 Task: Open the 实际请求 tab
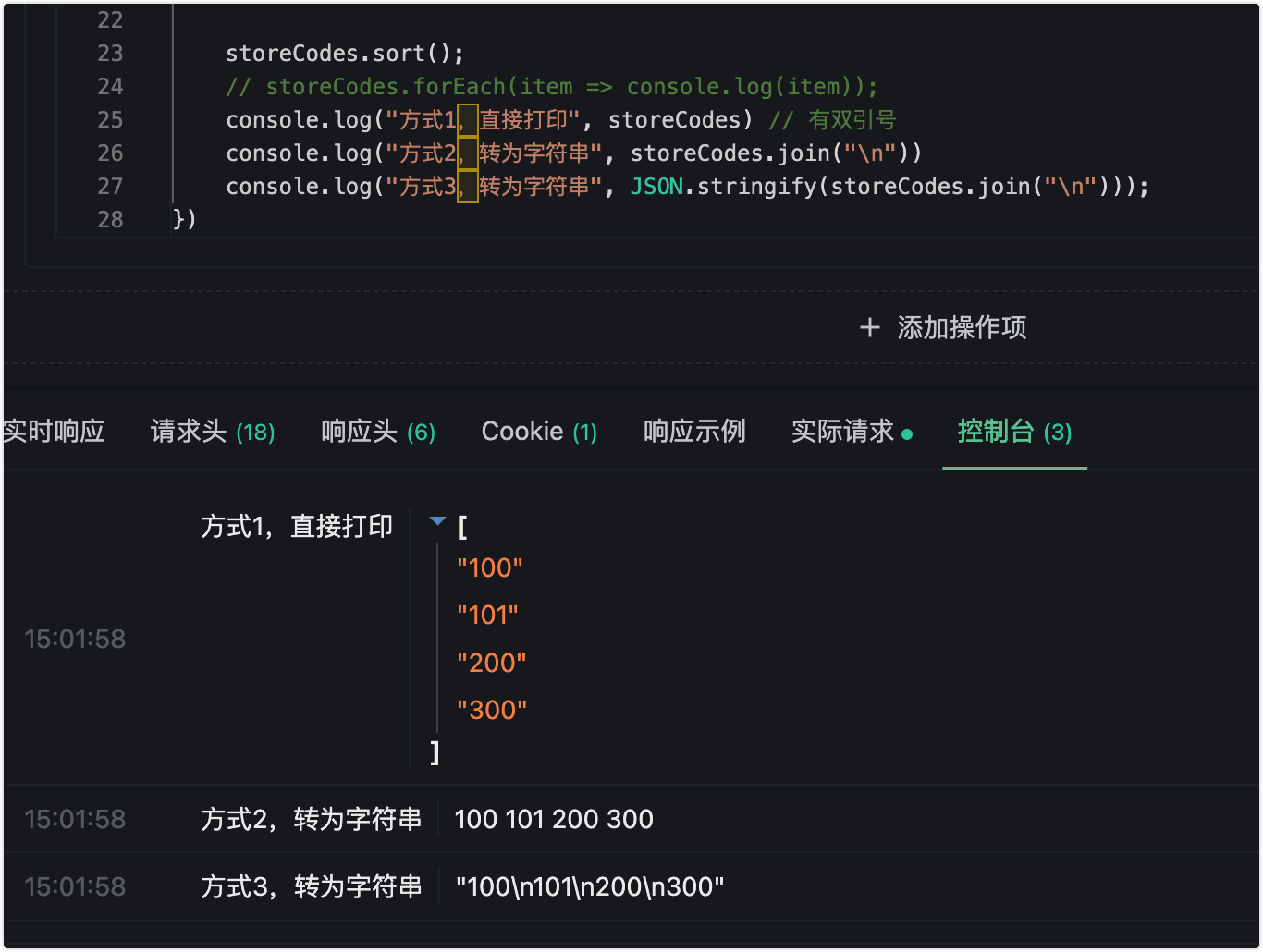(x=852, y=432)
